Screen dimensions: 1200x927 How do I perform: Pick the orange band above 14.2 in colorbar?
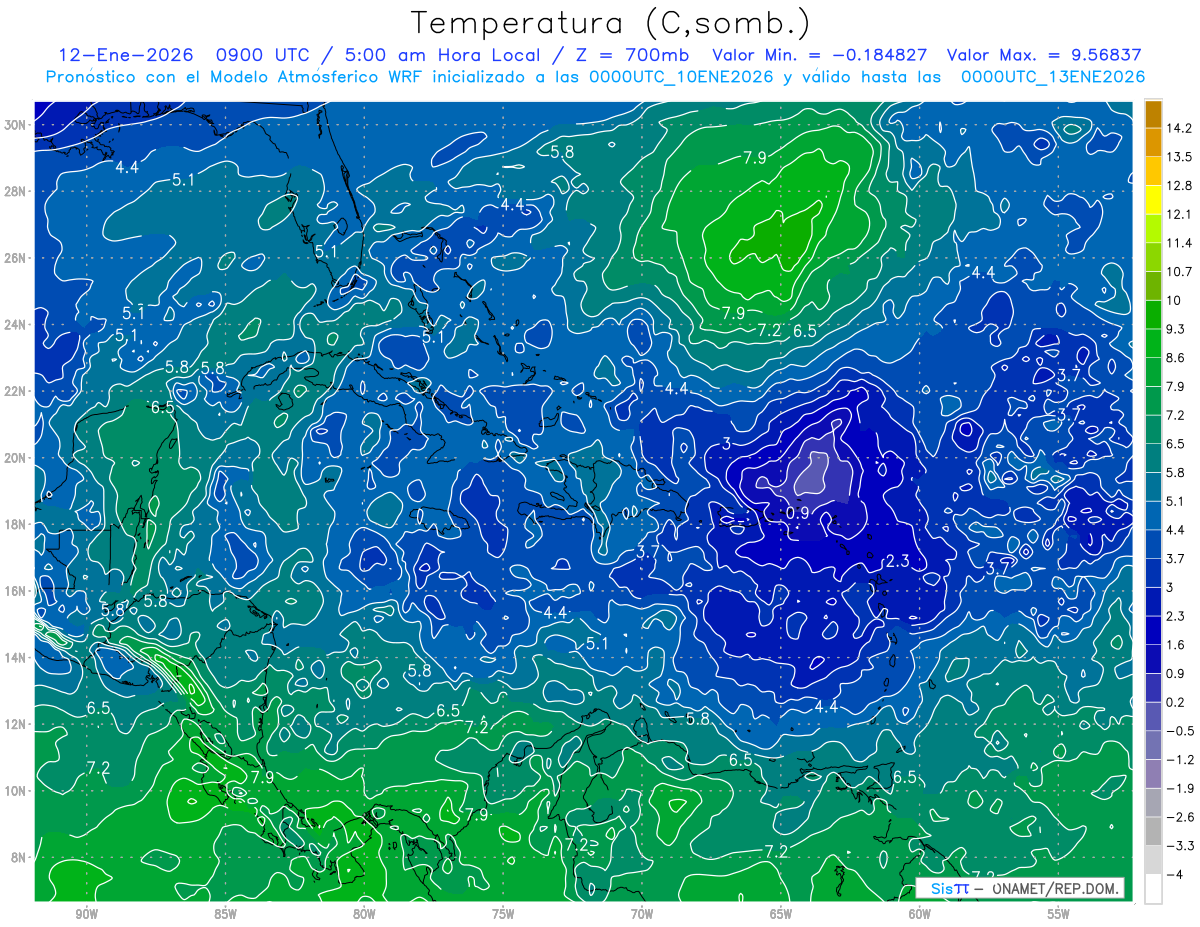[1153, 113]
